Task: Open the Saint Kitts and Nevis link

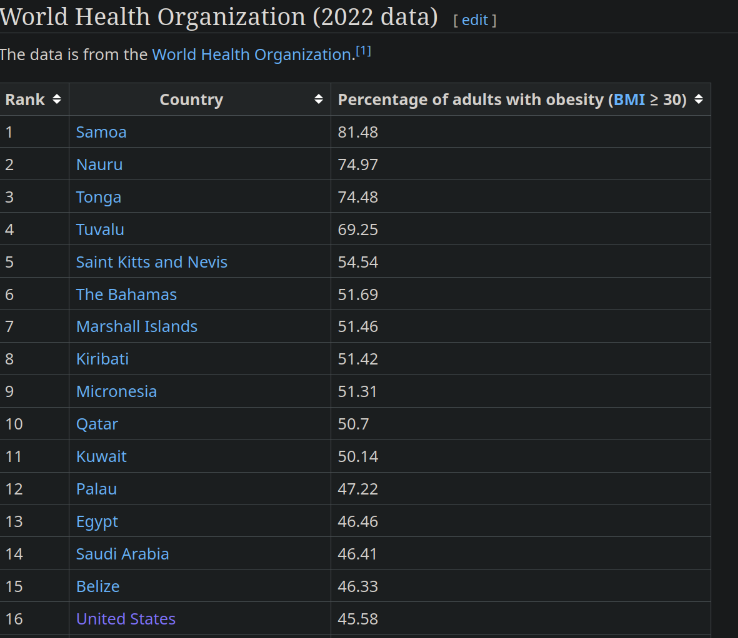Action: [x=152, y=262]
